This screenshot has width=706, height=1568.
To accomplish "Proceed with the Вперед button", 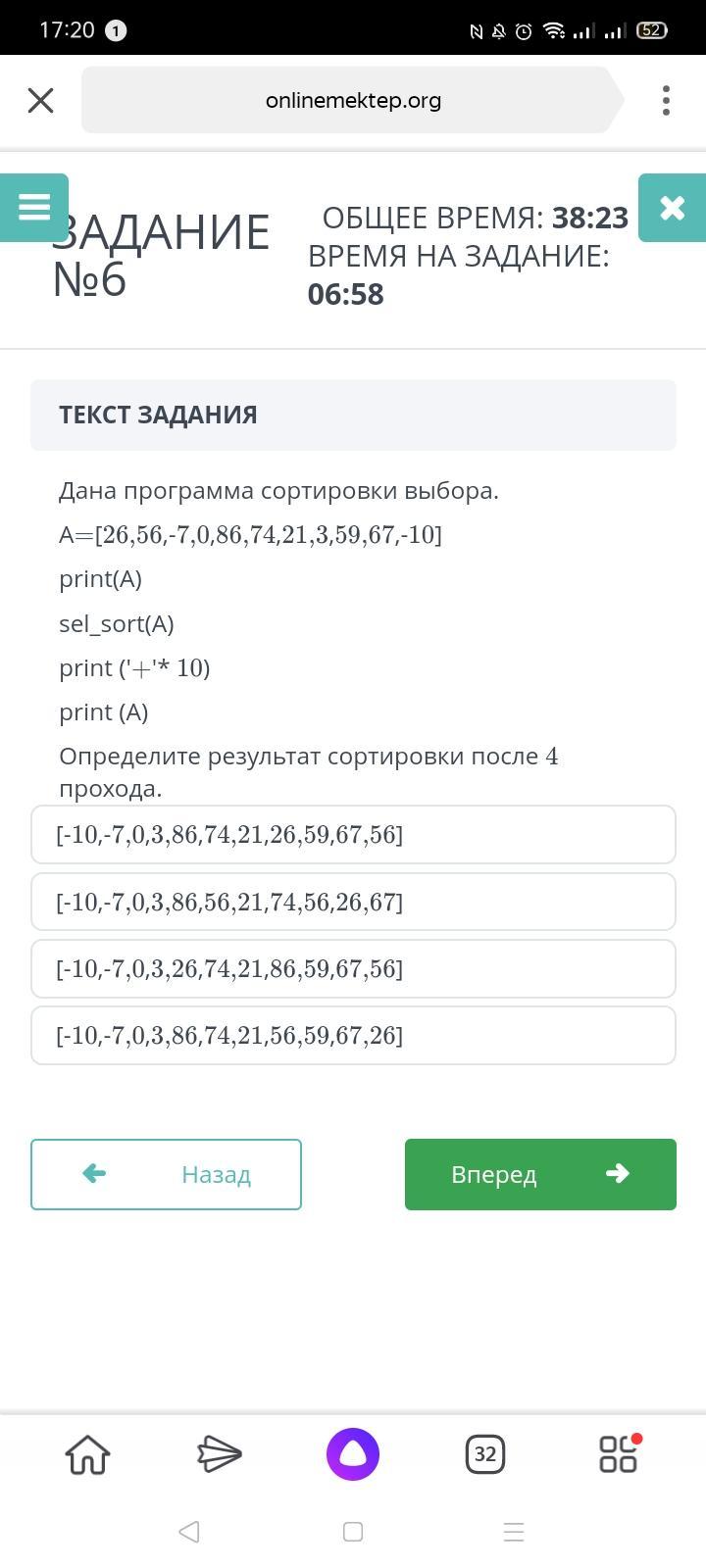I will point(540,1174).
